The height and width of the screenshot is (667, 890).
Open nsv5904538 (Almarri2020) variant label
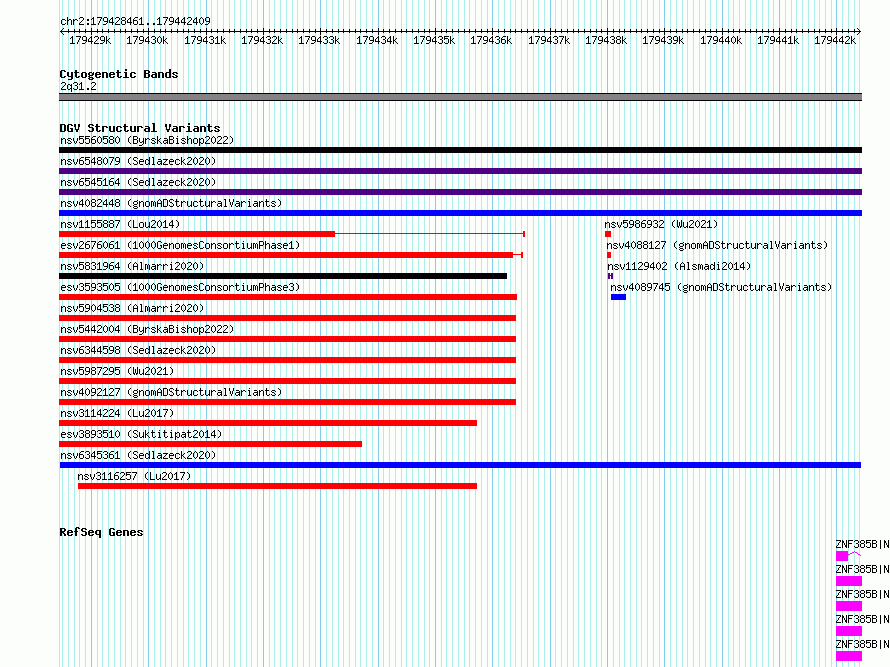click(x=132, y=308)
